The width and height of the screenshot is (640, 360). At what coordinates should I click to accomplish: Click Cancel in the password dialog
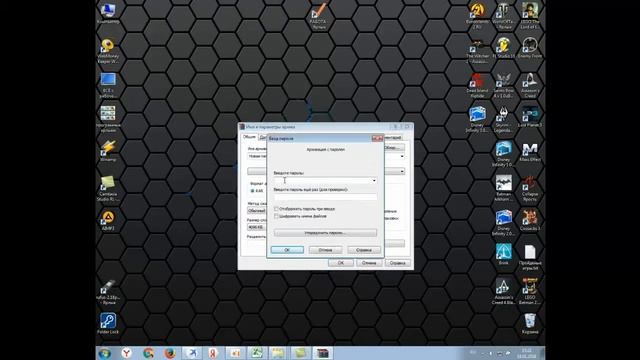[325, 250]
